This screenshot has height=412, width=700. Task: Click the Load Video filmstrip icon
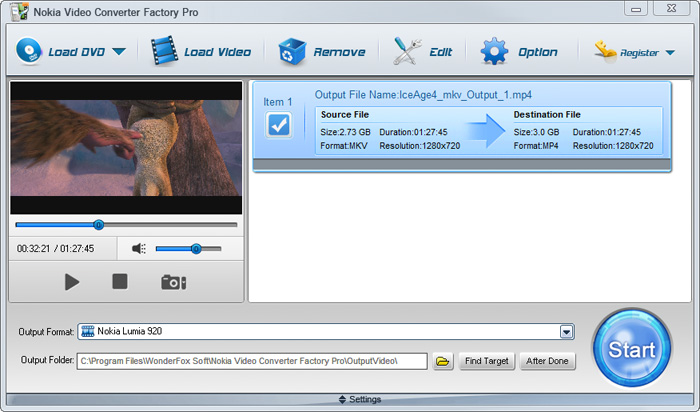(164, 51)
